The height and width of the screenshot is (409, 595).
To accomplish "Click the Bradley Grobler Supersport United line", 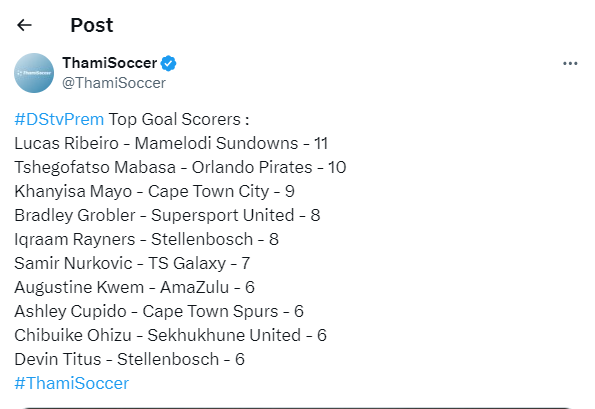I will pyautogui.click(x=167, y=215).
